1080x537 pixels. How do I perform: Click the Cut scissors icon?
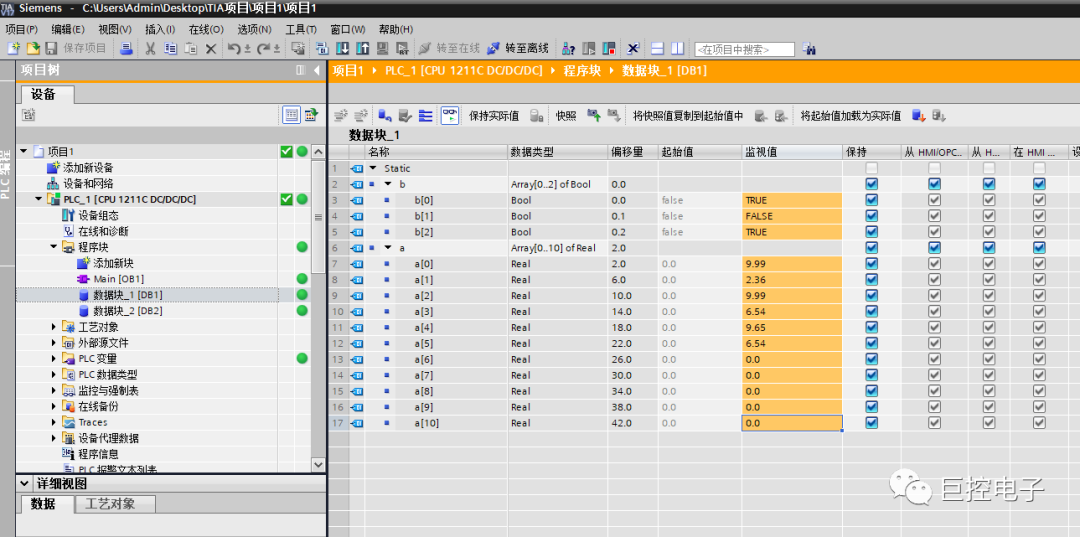tap(149, 49)
